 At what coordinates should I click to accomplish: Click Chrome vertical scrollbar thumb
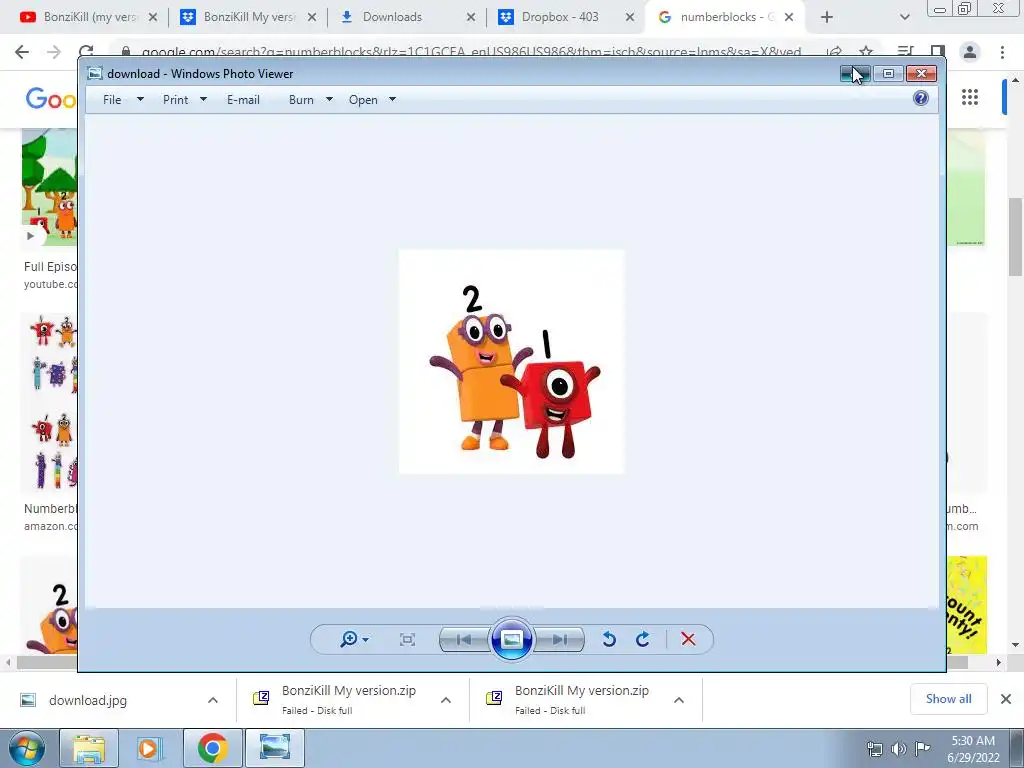[x=1016, y=237]
